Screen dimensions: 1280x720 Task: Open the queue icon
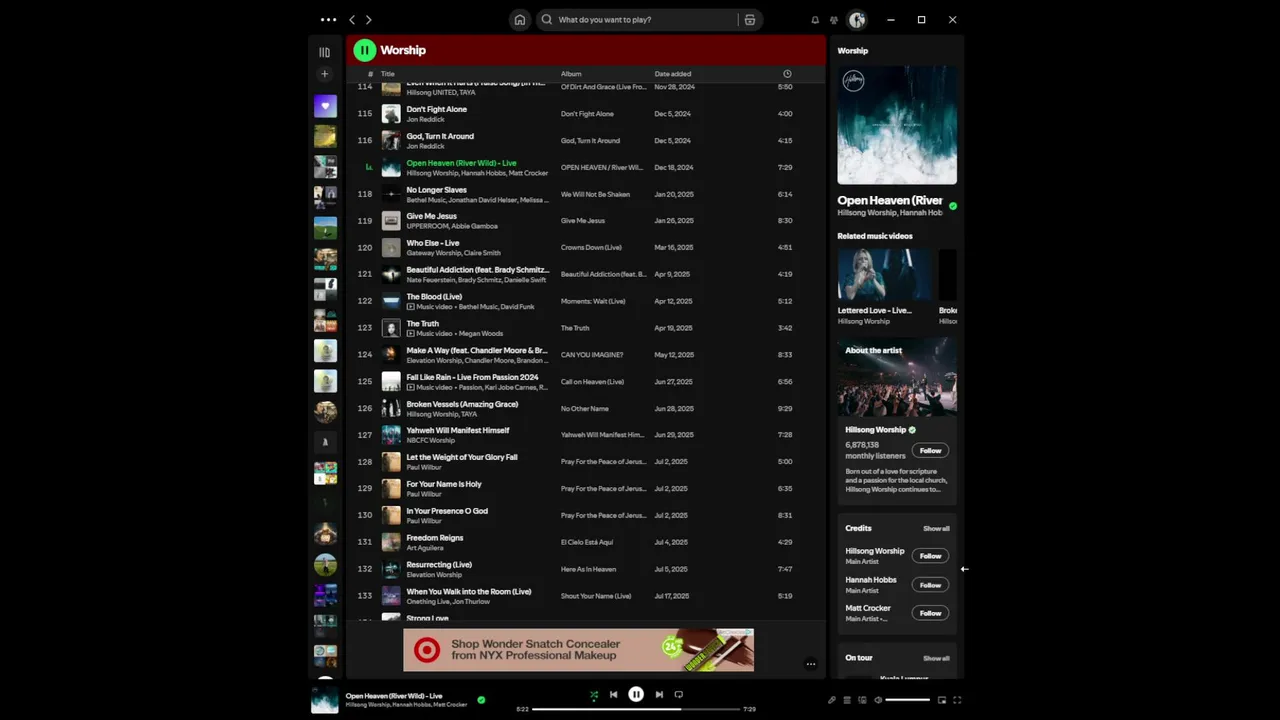pyautogui.click(x=847, y=700)
